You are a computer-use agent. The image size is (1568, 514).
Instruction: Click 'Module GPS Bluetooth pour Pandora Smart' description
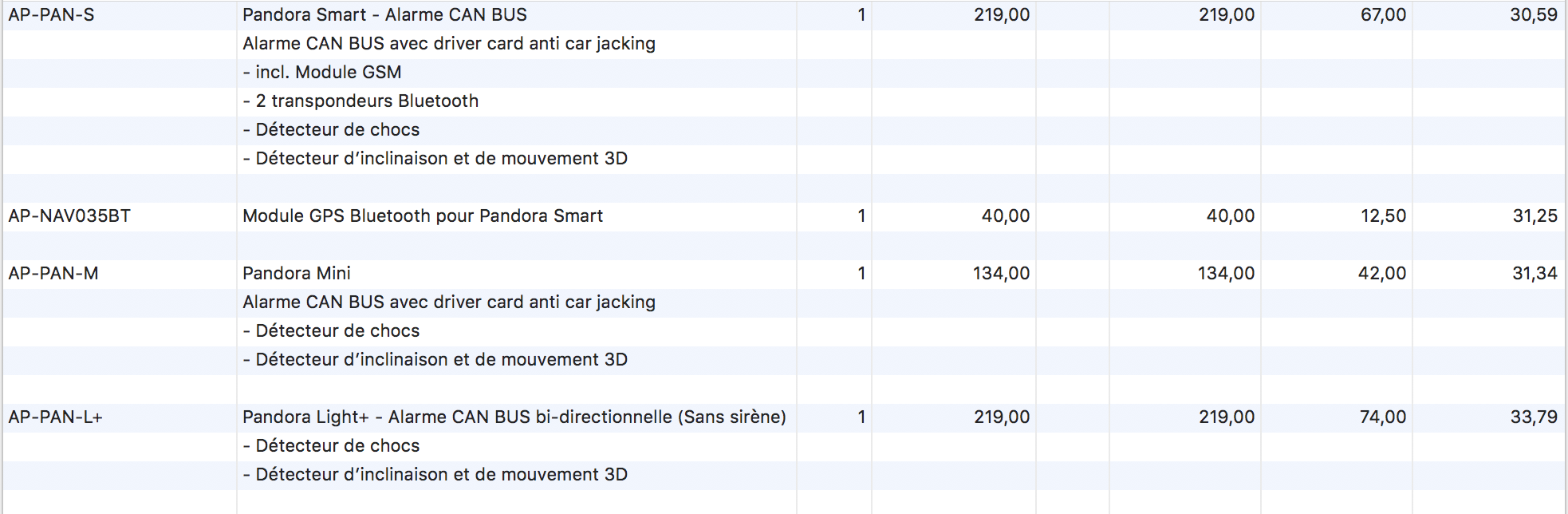[423, 216]
